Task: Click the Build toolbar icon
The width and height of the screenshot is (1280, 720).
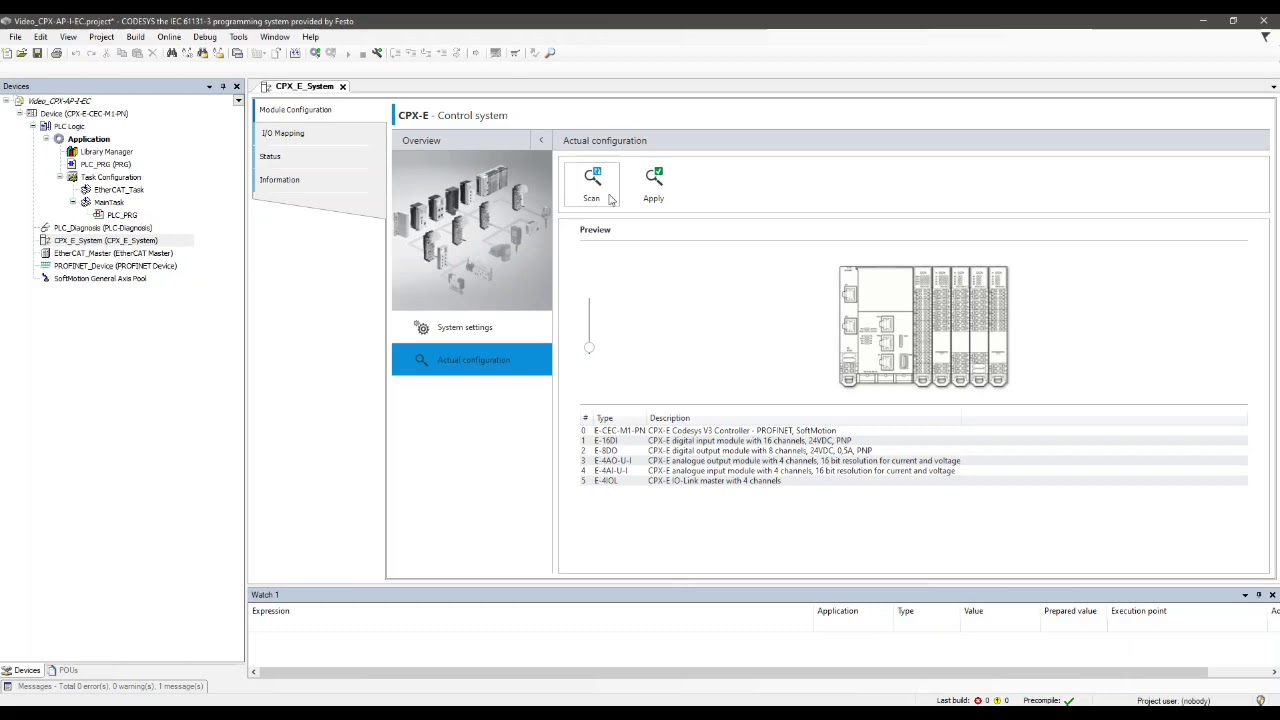Action: point(295,53)
